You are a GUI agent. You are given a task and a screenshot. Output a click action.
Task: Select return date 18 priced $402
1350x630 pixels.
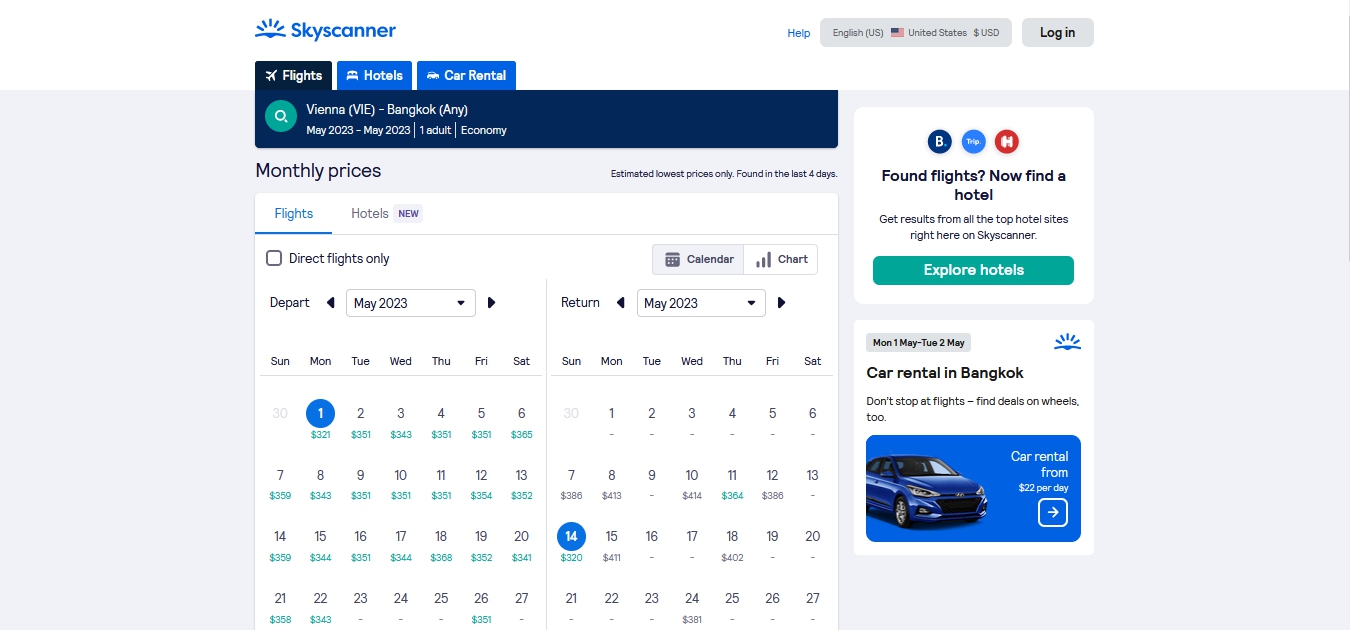point(732,544)
